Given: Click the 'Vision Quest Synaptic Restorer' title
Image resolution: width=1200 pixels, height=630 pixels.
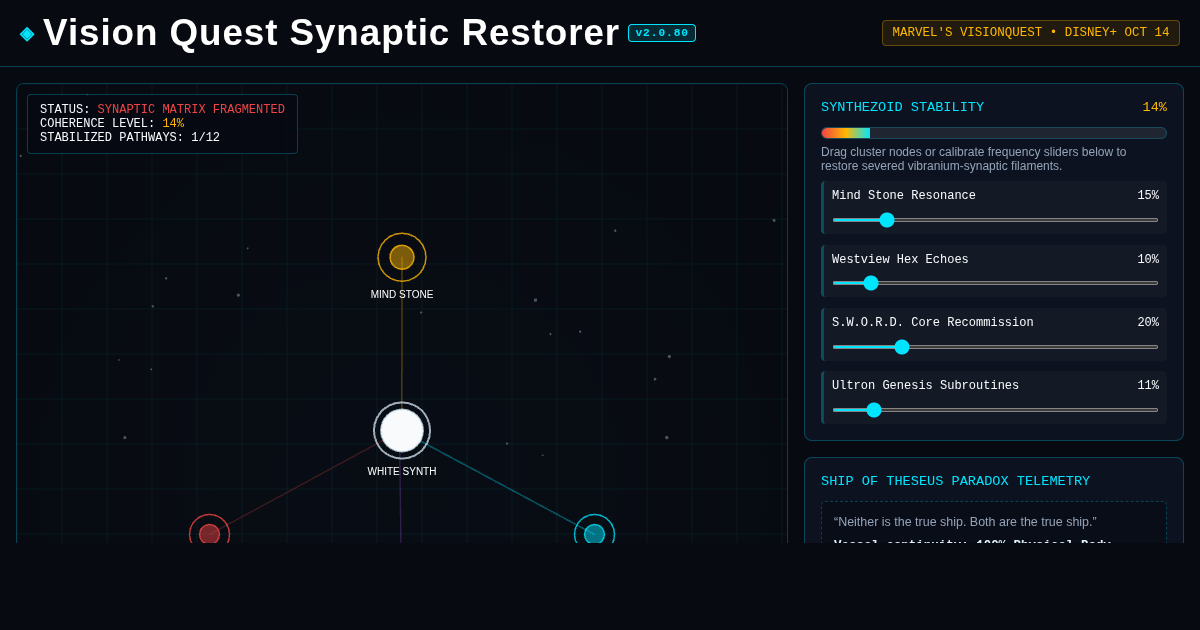Looking at the screenshot, I should 331,33.
